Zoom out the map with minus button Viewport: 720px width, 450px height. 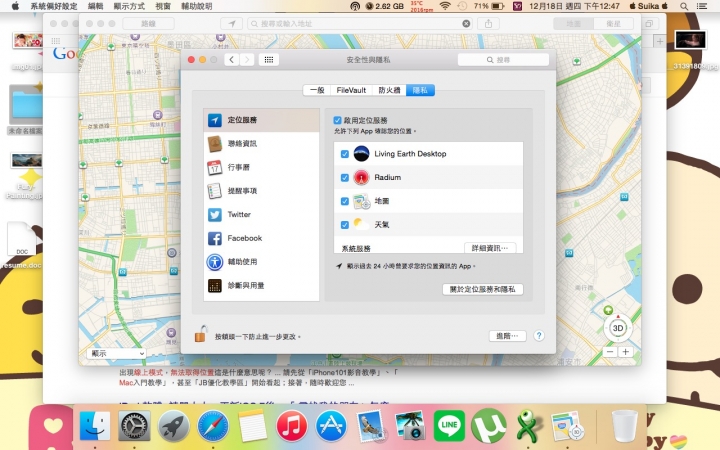(x=610, y=352)
